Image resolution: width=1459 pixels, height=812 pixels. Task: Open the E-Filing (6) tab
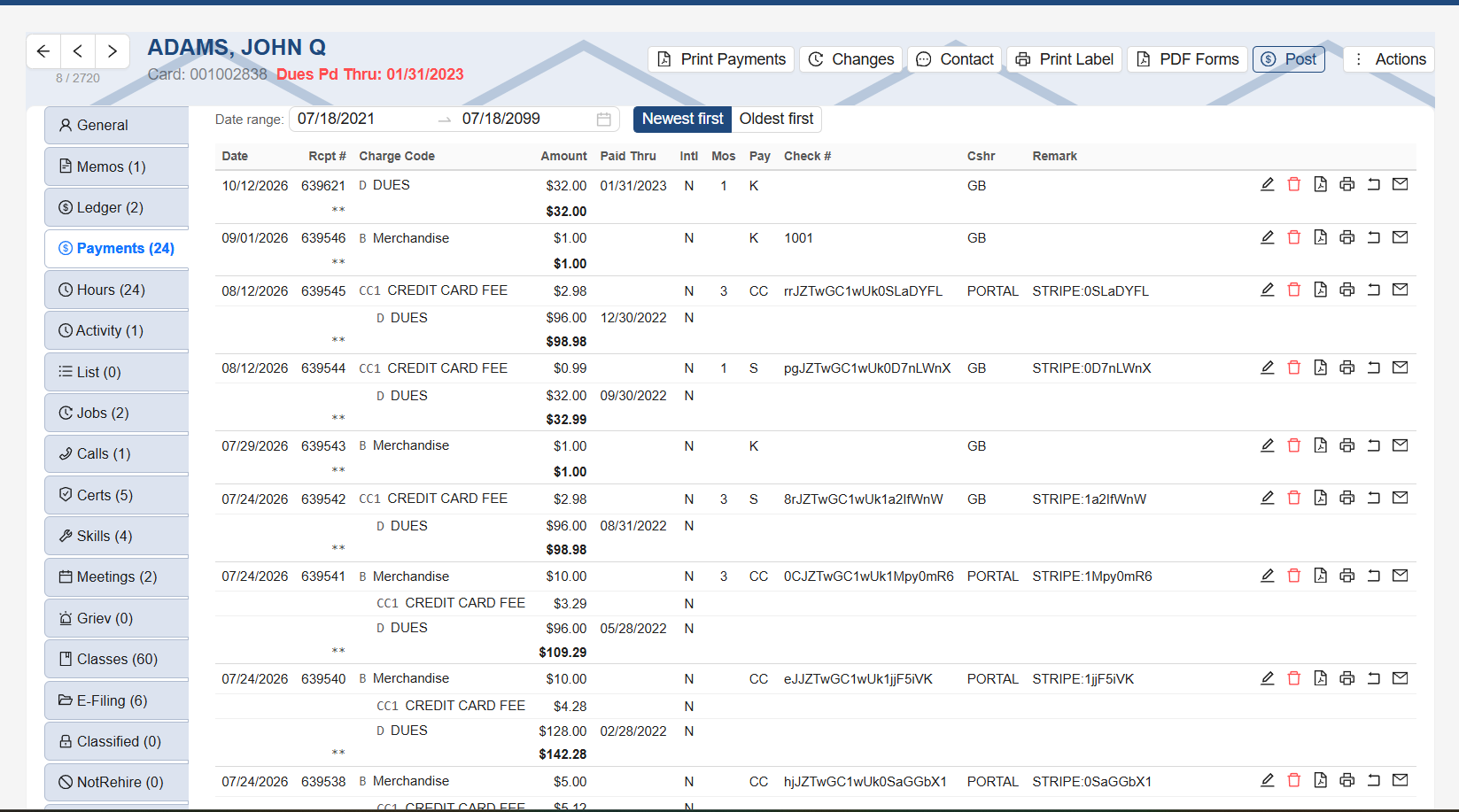pyautogui.click(x=116, y=700)
